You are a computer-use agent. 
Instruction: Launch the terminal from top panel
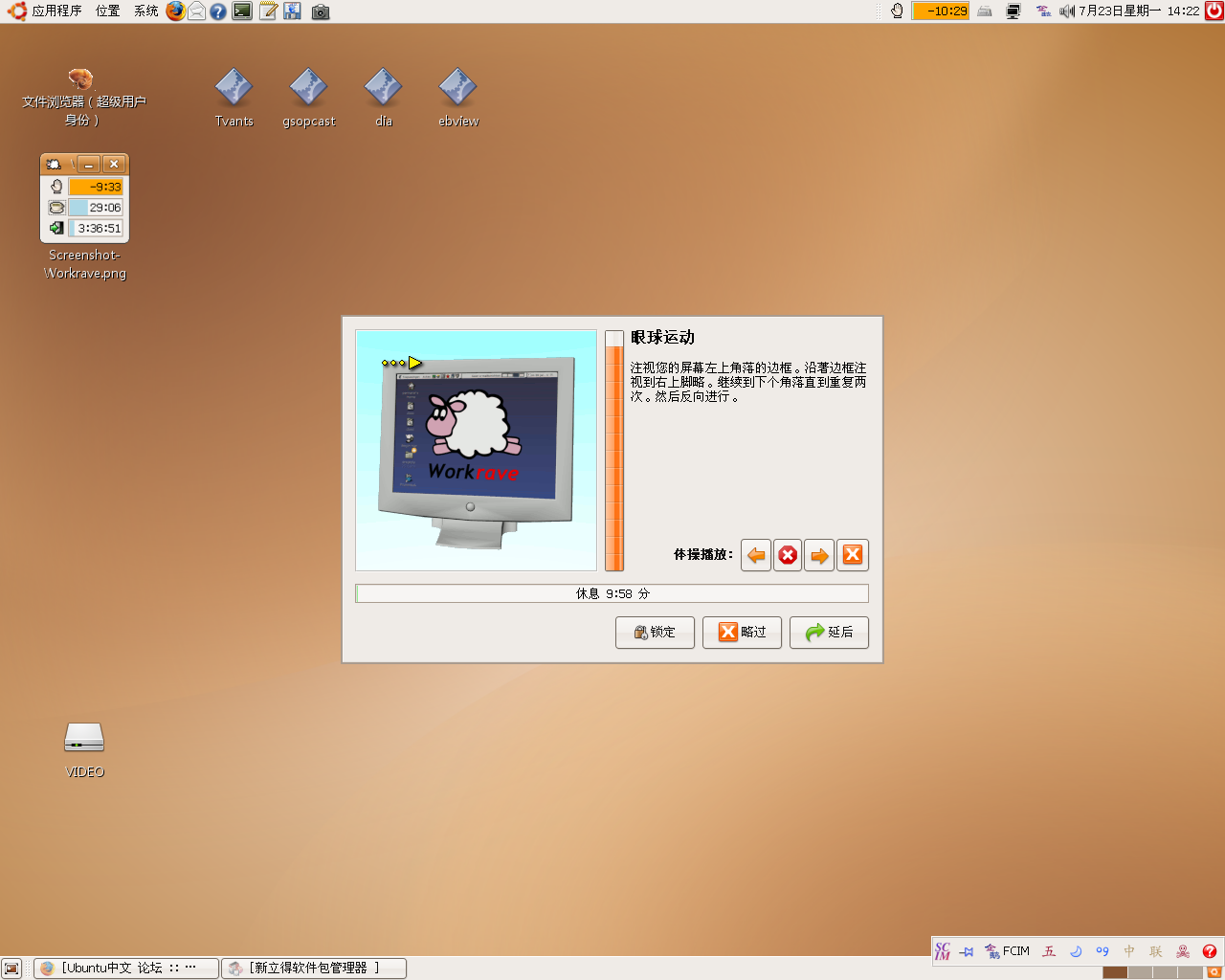(x=242, y=11)
